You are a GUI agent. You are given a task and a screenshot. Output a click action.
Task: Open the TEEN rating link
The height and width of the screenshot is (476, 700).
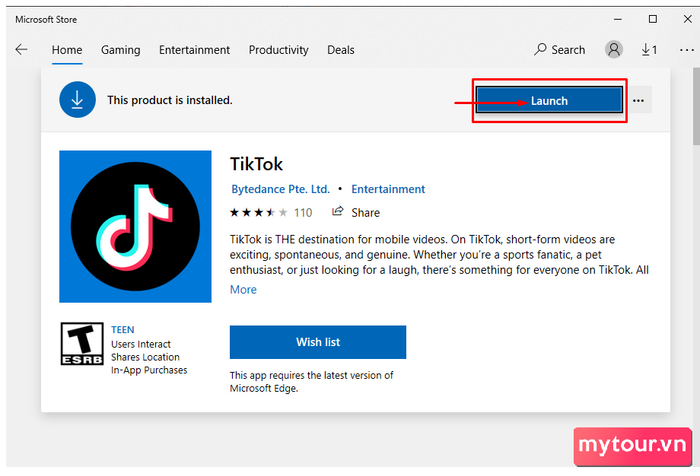(123, 330)
